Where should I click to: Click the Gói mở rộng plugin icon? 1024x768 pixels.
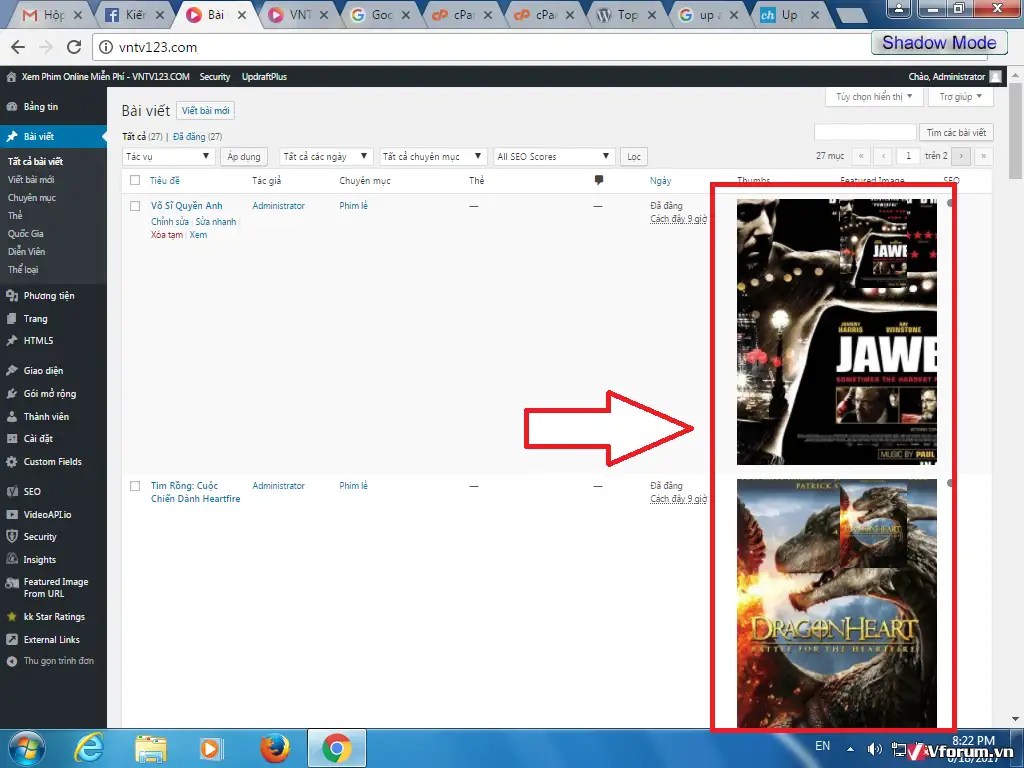pyautogui.click(x=12, y=393)
